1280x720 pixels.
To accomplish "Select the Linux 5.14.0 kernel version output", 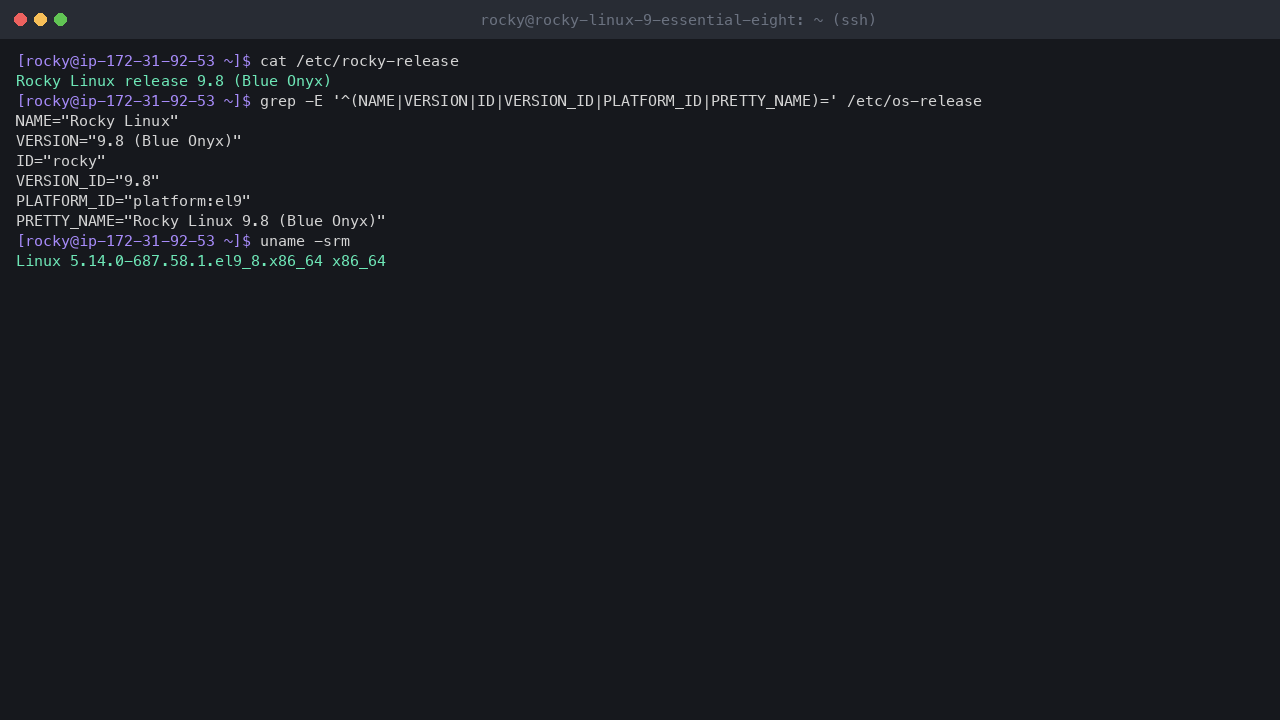I will (x=201, y=261).
